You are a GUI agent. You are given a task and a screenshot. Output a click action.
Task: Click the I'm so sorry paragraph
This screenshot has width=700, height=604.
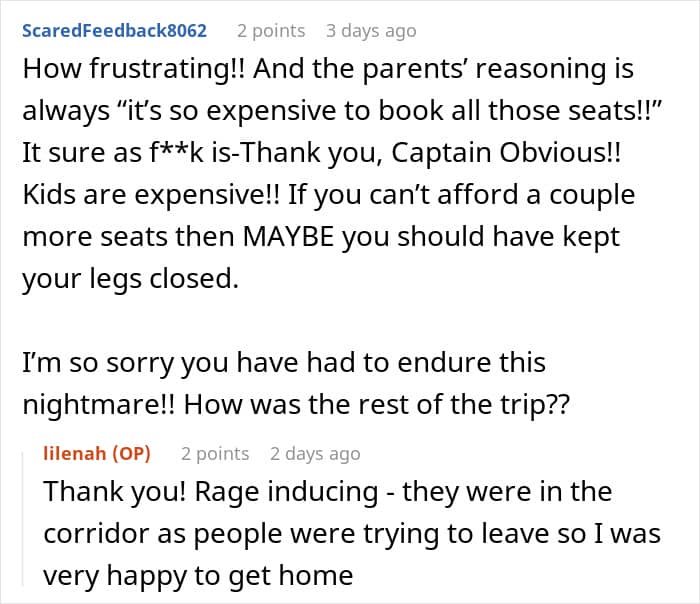(296, 383)
